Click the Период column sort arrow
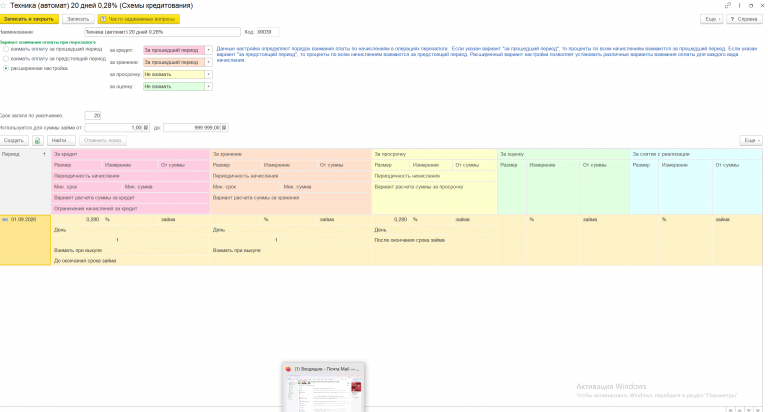Screen dimensions: 768x412 tap(44, 154)
